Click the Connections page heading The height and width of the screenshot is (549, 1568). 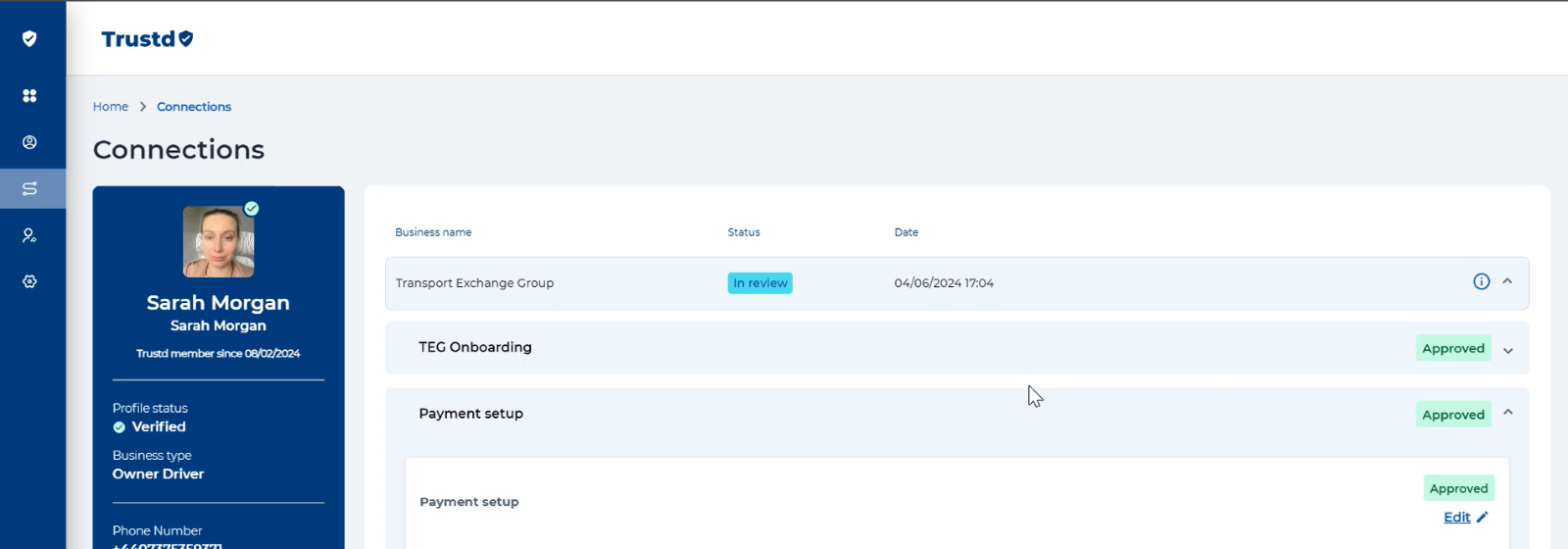178,149
